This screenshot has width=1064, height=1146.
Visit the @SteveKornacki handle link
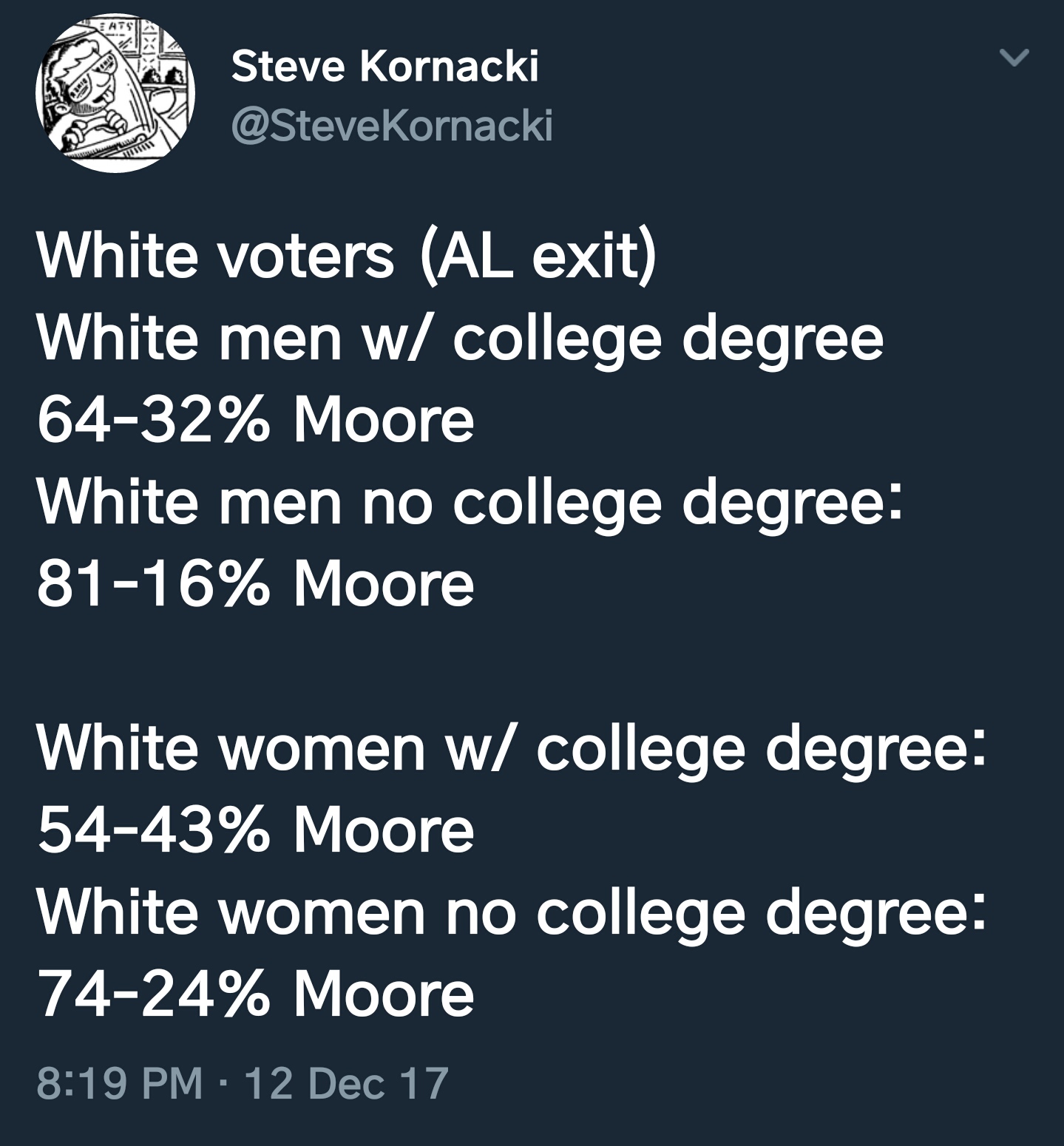point(392,125)
